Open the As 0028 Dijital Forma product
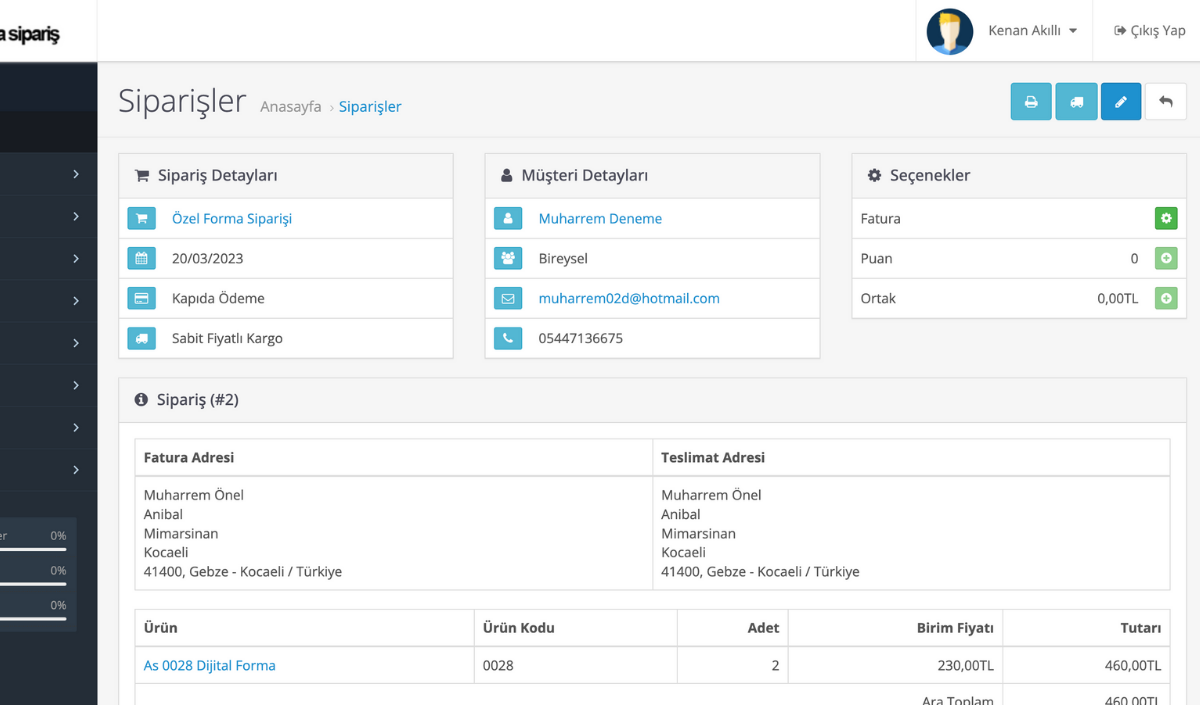 click(x=209, y=665)
